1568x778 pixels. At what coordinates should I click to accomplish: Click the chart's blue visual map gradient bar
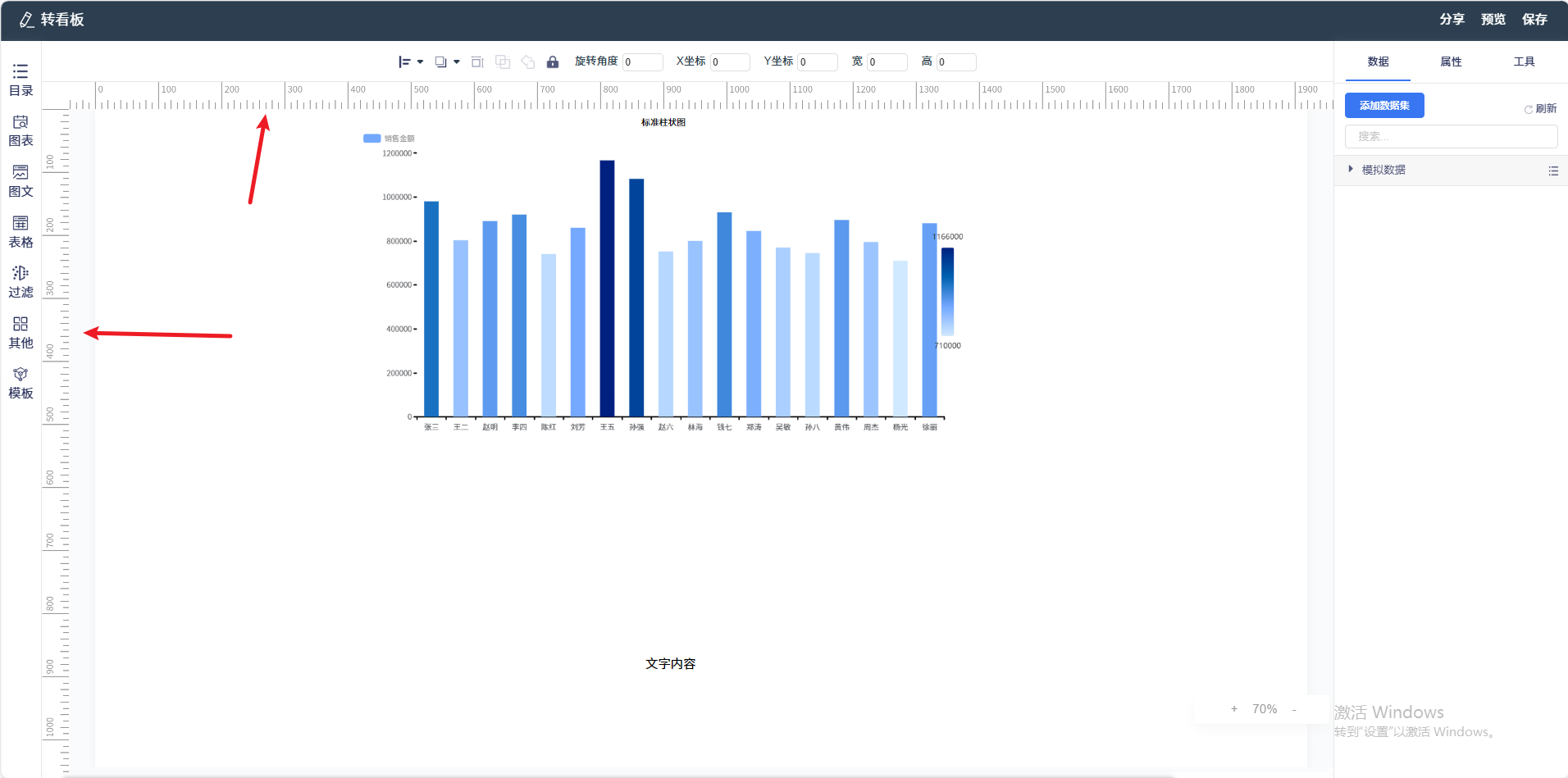point(947,291)
